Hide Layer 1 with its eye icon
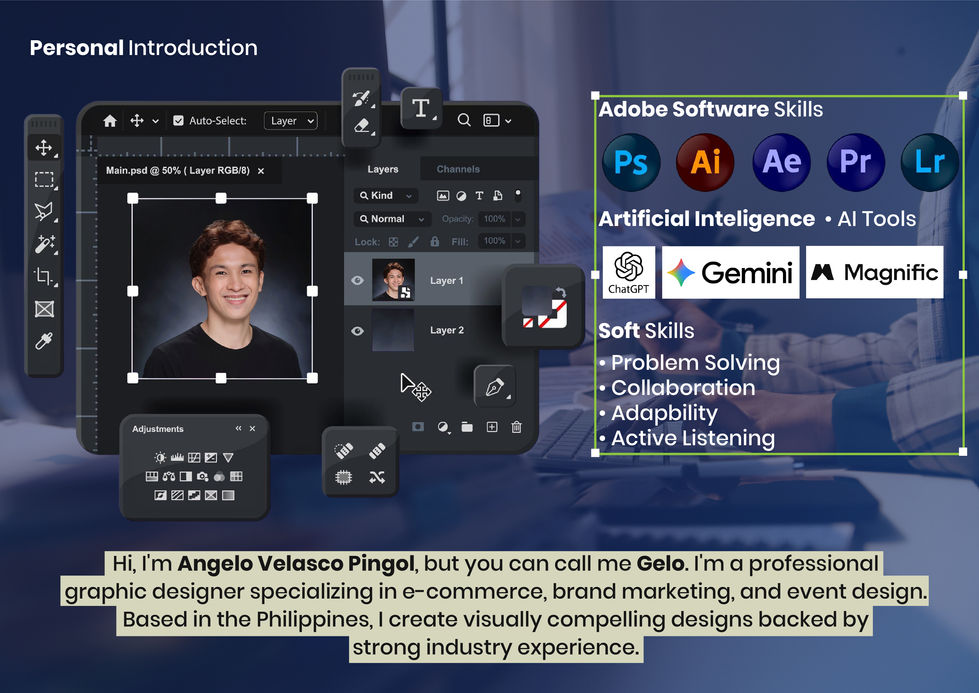Screen dimensions: 979x693 point(357,280)
